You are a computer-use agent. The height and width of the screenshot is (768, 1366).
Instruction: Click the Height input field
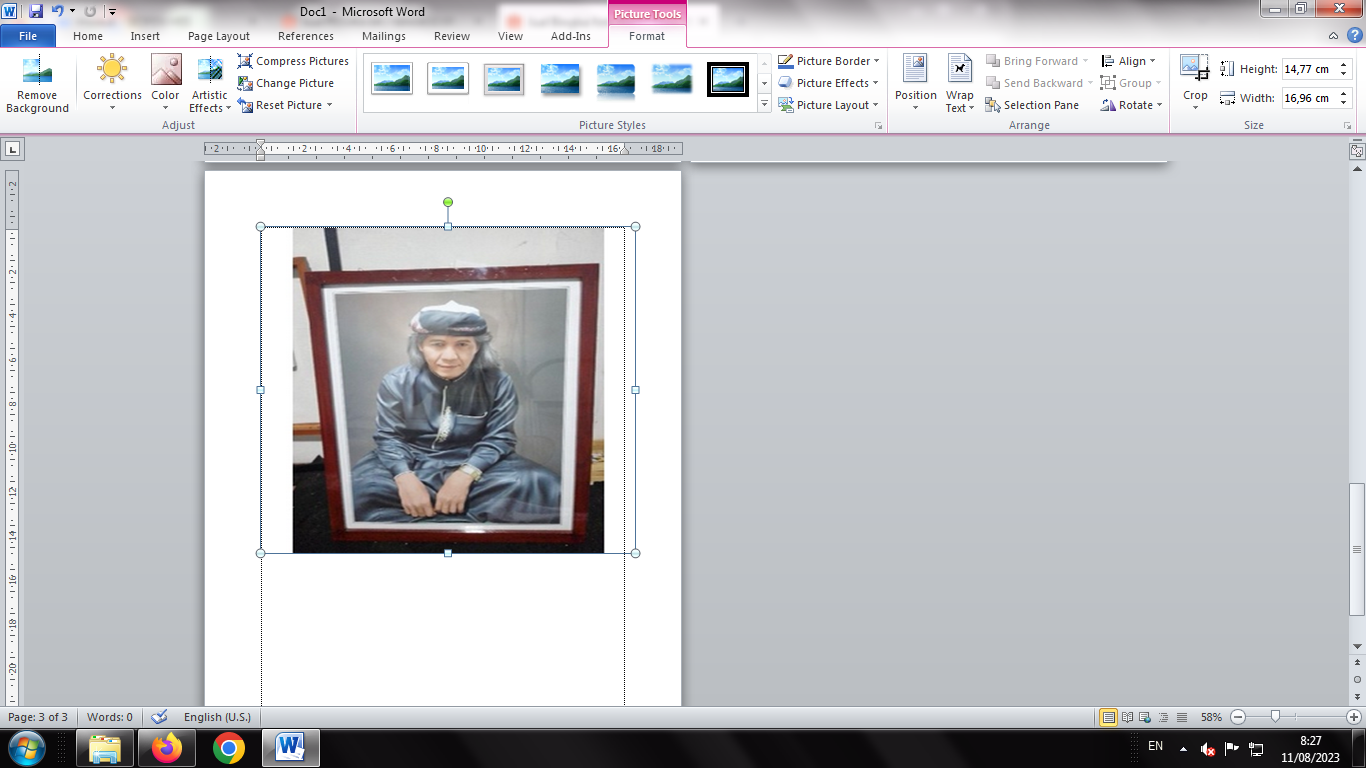(1307, 69)
